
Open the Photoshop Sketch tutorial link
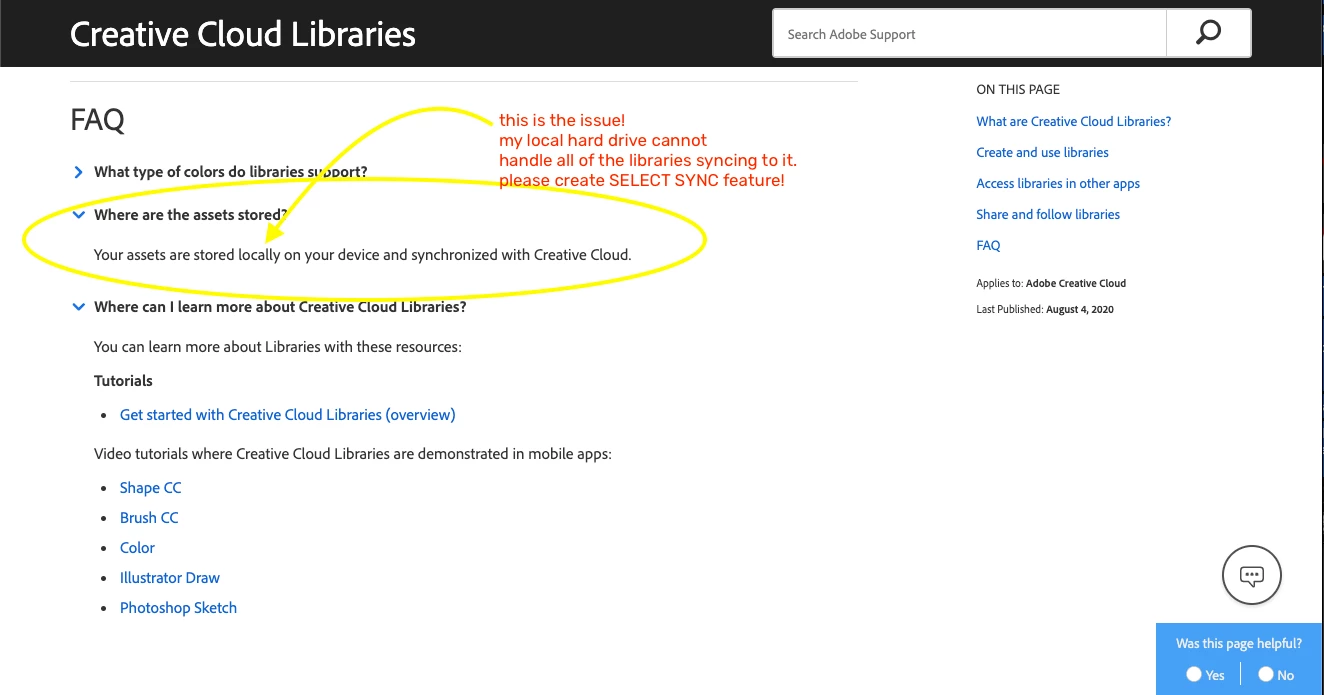[178, 608]
